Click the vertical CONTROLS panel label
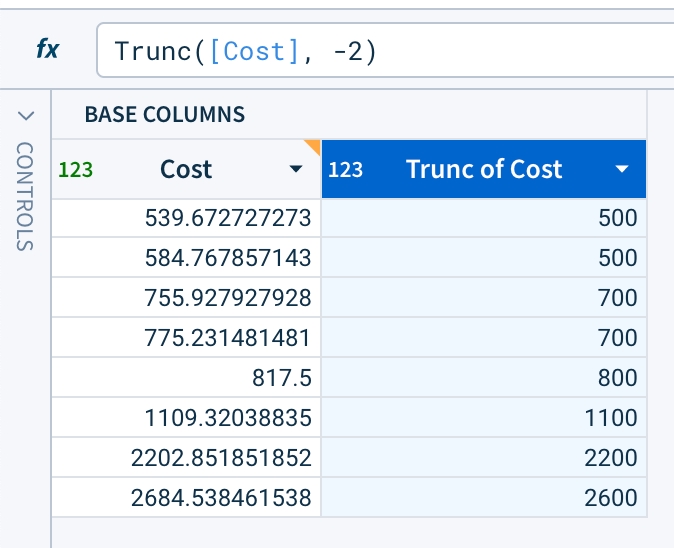Viewport: 674px width, 548px height. (26, 196)
